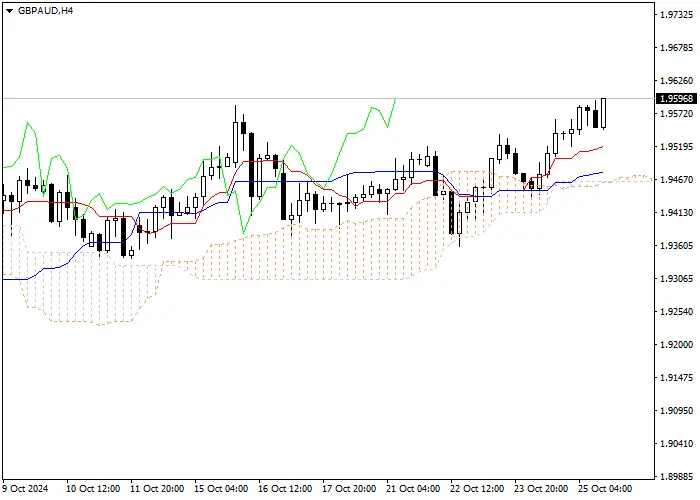Screen dimensions: 700x500
Task: Click the 1.97325 price scale label
Action: (677, 15)
